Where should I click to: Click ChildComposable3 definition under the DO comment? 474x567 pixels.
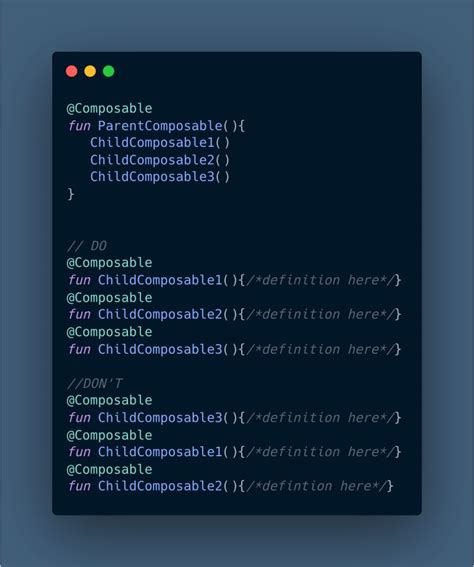(x=160, y=349)
